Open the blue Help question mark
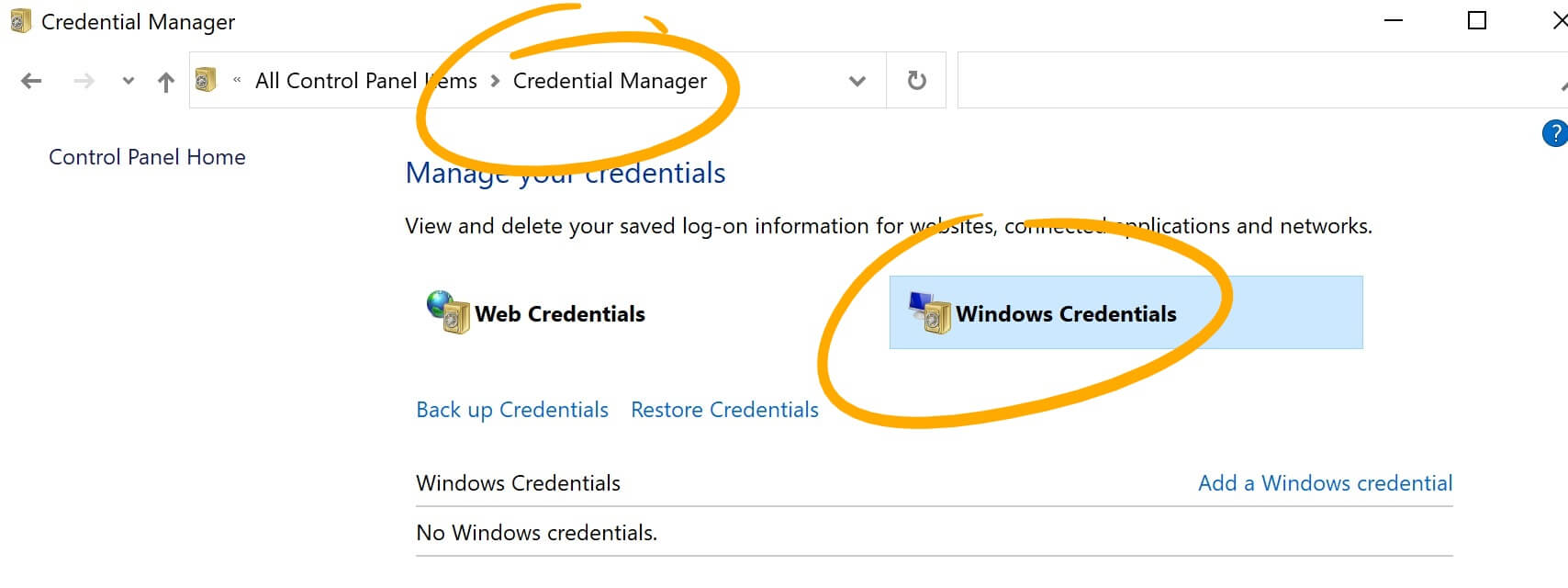 click(x=1555, y=133)
